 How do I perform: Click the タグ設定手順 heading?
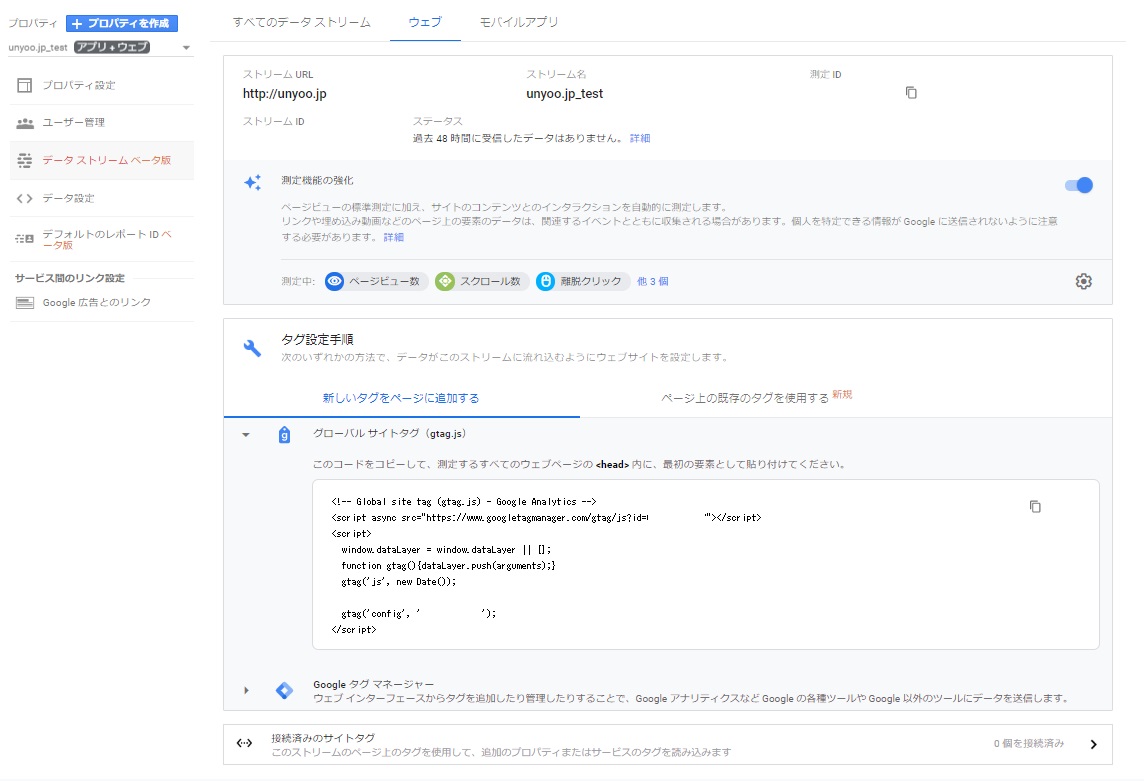pyautogui.click(x=317, y=339)
